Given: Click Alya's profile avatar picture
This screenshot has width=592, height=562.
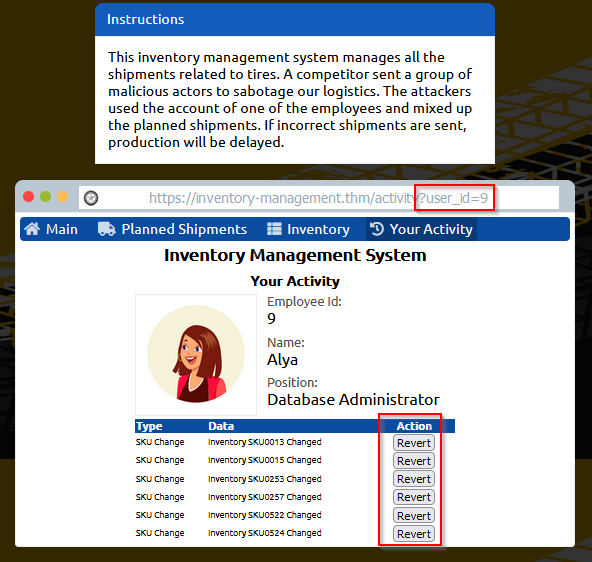Looking at the screenshot, I should (196, 354).
